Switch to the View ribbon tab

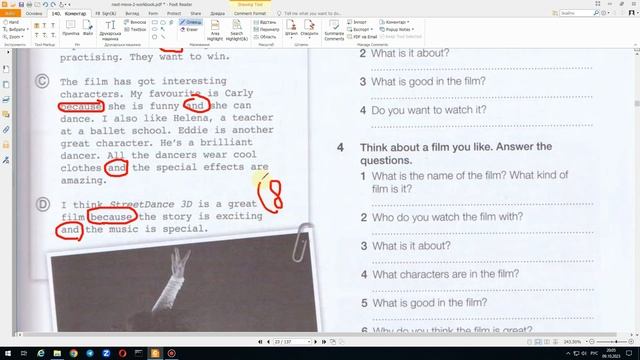[x=132, y=13]
